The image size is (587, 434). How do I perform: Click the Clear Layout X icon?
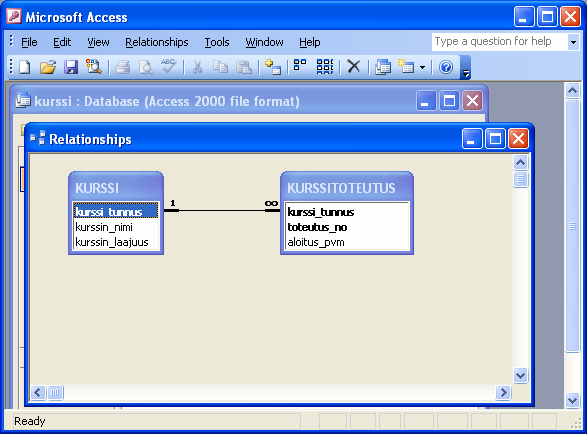353,67
